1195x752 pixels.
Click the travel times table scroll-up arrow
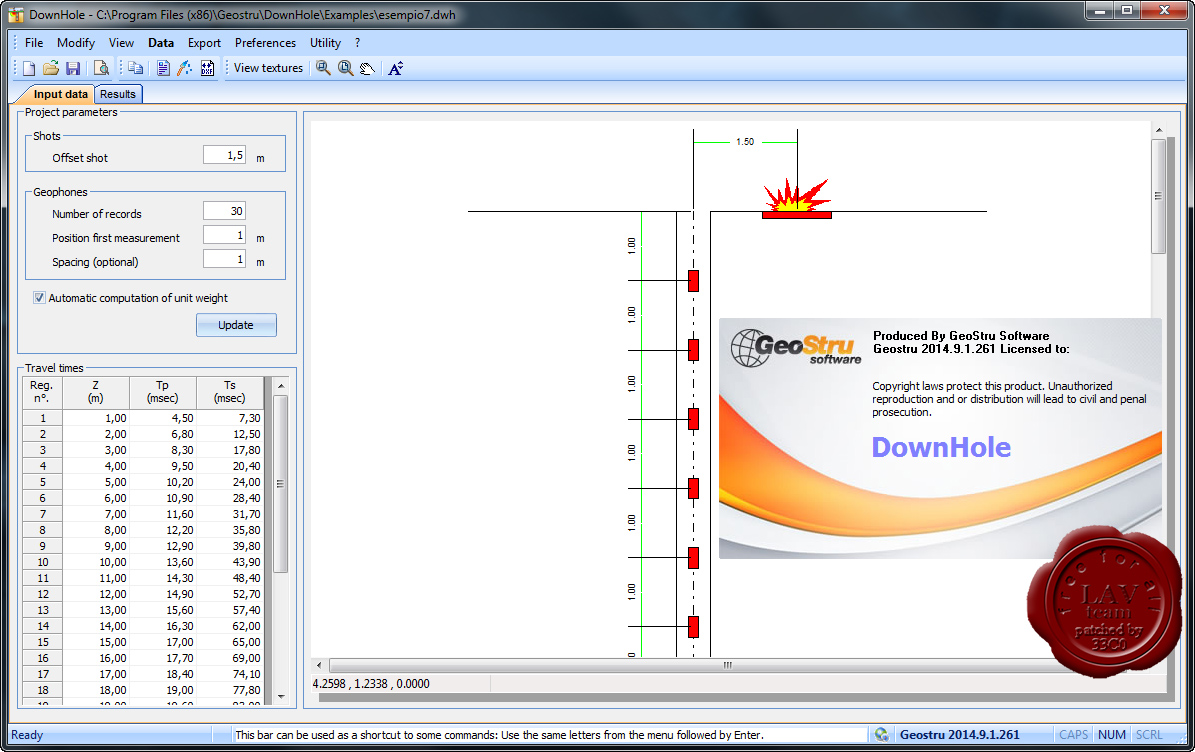280,386
